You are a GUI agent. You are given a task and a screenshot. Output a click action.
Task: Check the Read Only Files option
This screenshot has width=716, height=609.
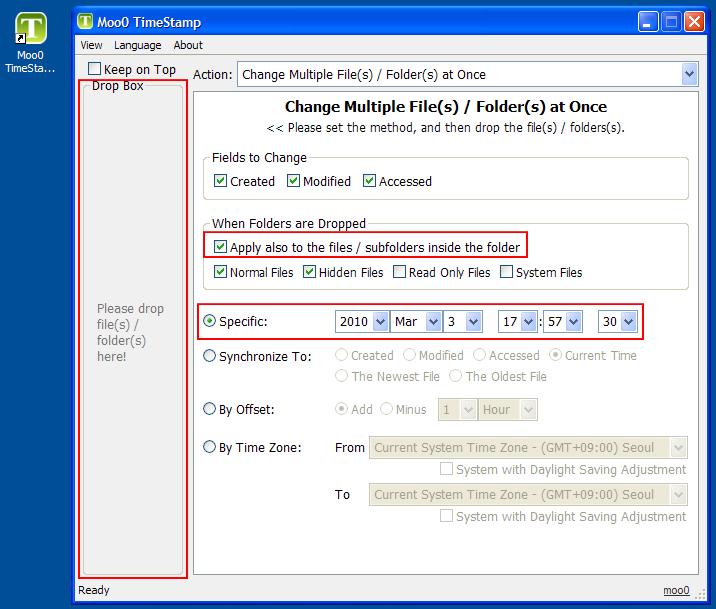[x=399, y=272]
